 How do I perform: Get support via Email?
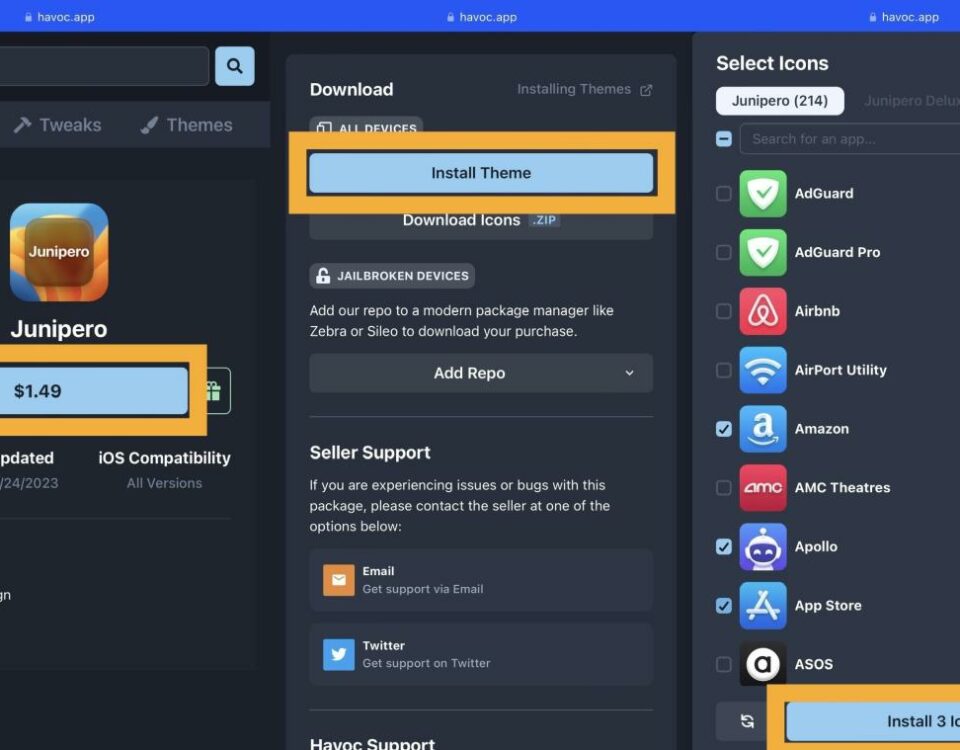coord(481,580)
